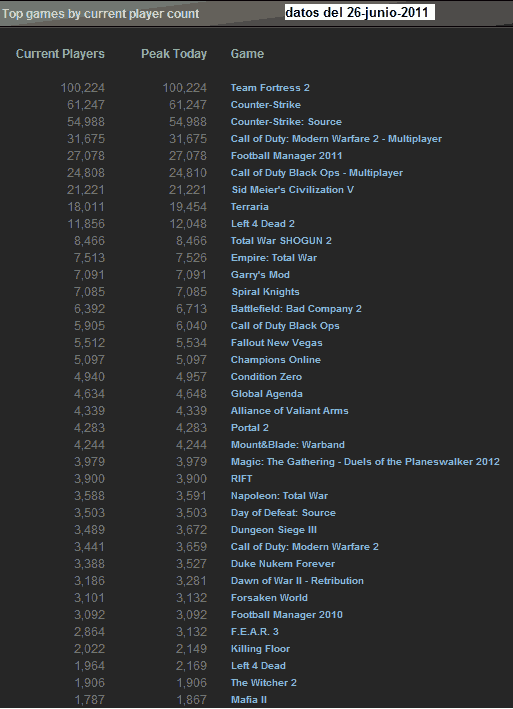Open Call of Duty: Modern Warfare 2 - Multiplayer
This screenshot has height=709, width=513.
click(336, 139)
